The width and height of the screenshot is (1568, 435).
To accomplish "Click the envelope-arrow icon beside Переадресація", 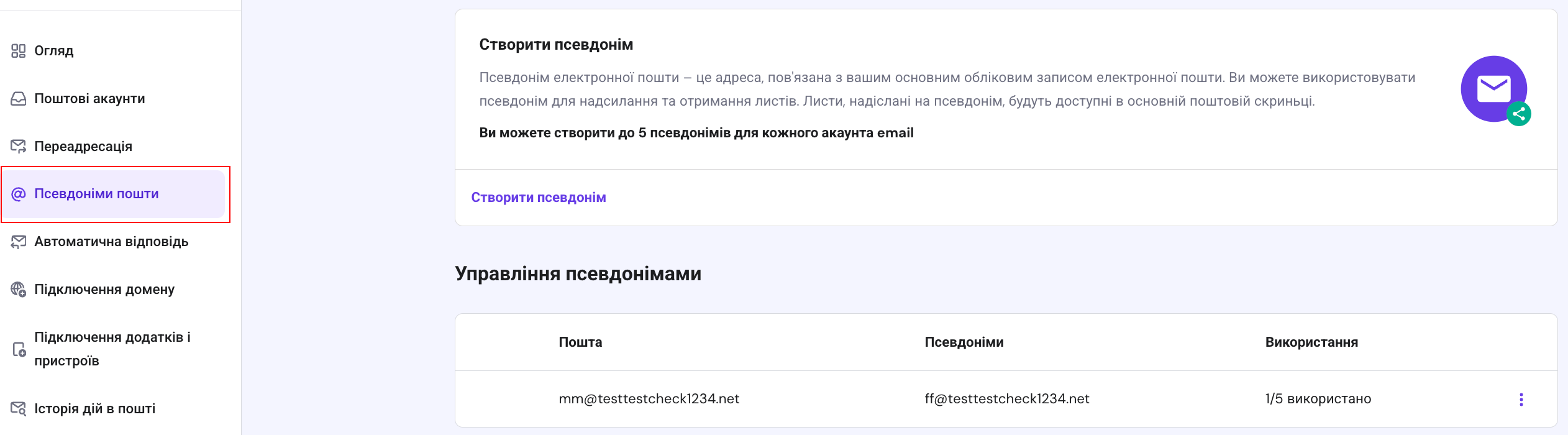I will [19, 147].
